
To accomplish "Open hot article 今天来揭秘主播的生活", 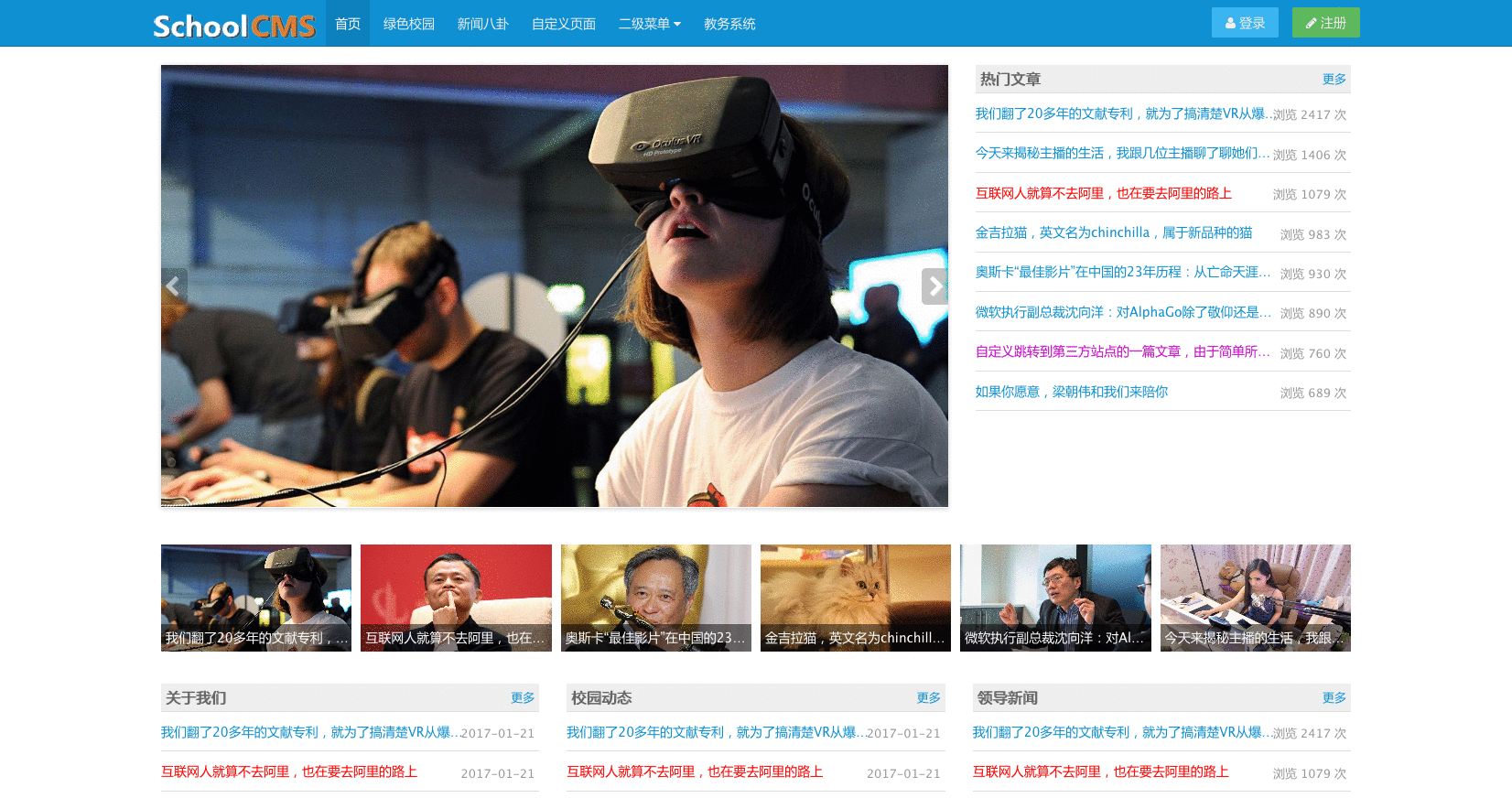I will click(x=1123, y=154).
